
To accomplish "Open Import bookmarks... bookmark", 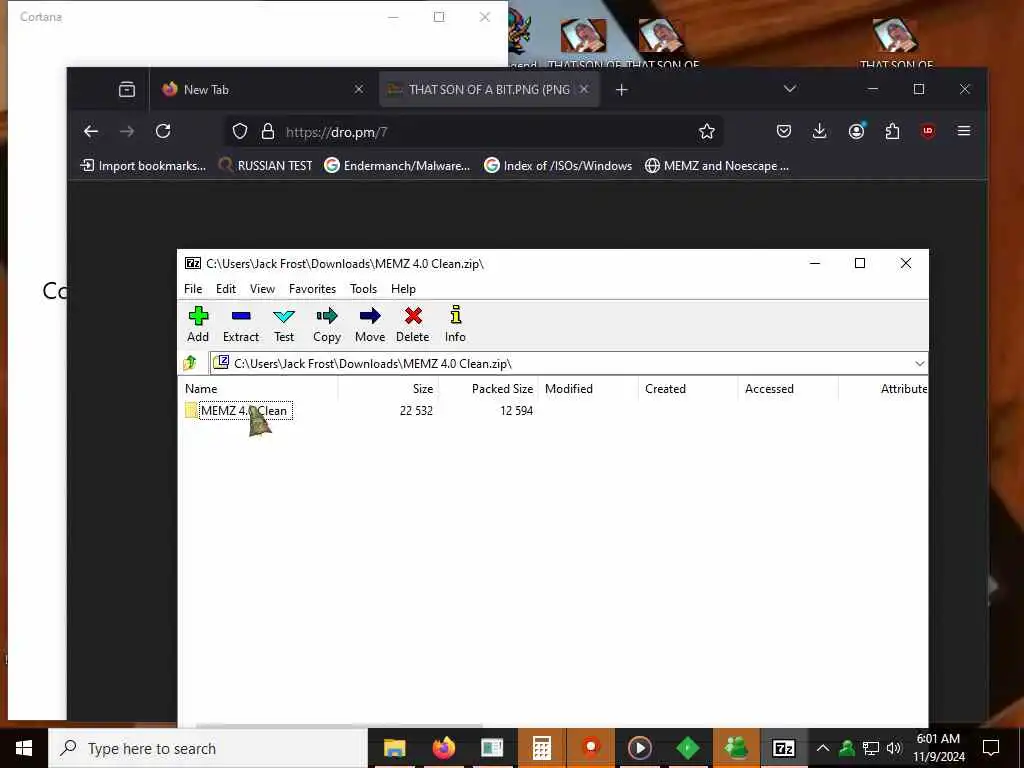I will click(x=143, y=166).
